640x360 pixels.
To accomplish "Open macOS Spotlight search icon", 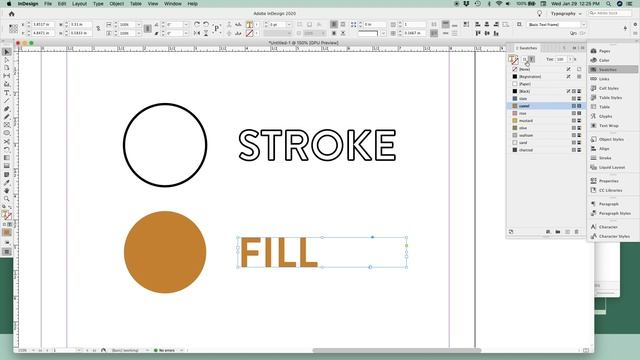I will pos(608,4).
